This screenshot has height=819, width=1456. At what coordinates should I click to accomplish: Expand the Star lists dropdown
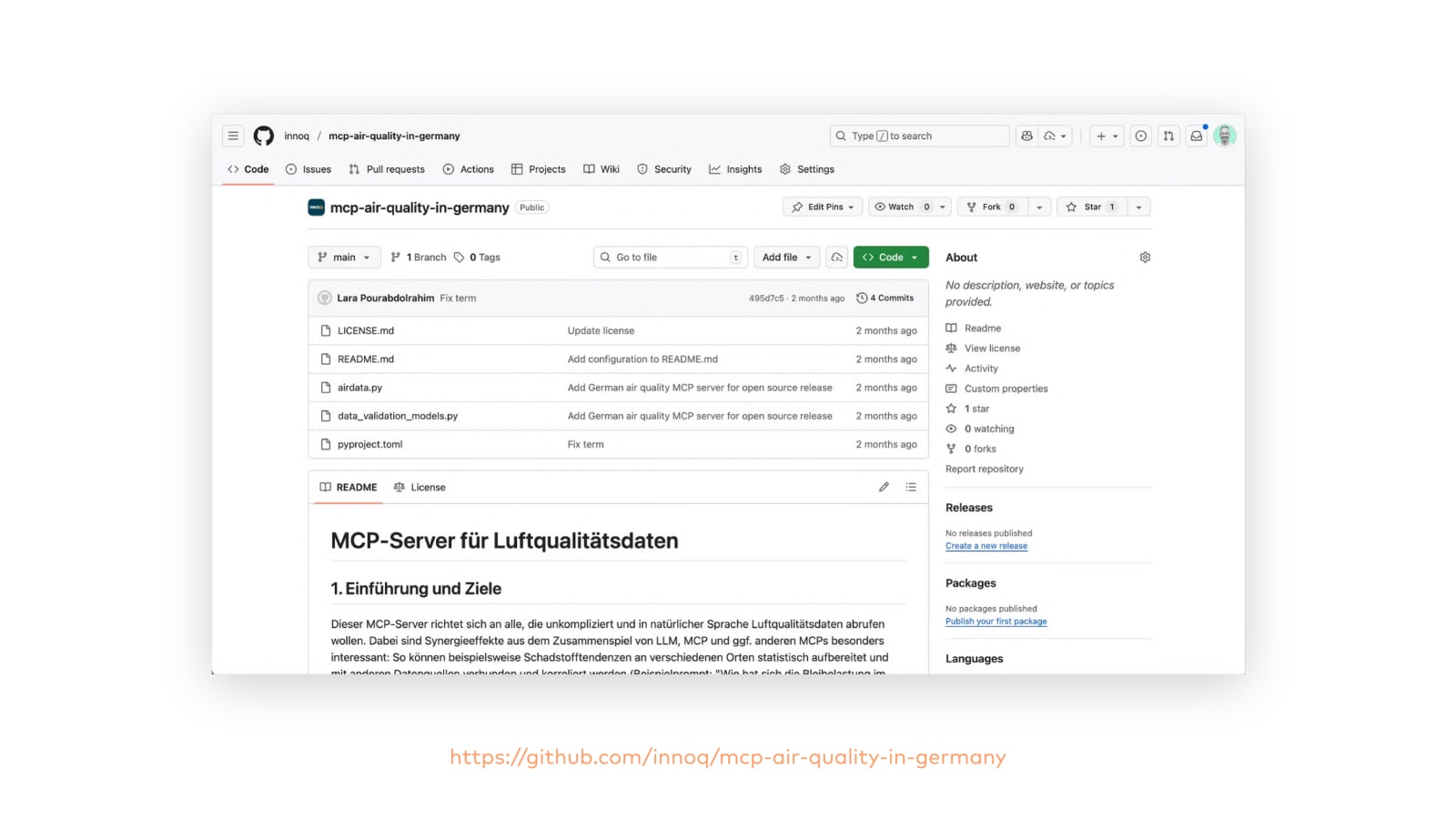pyautogui.click(x=1138, y=207)
